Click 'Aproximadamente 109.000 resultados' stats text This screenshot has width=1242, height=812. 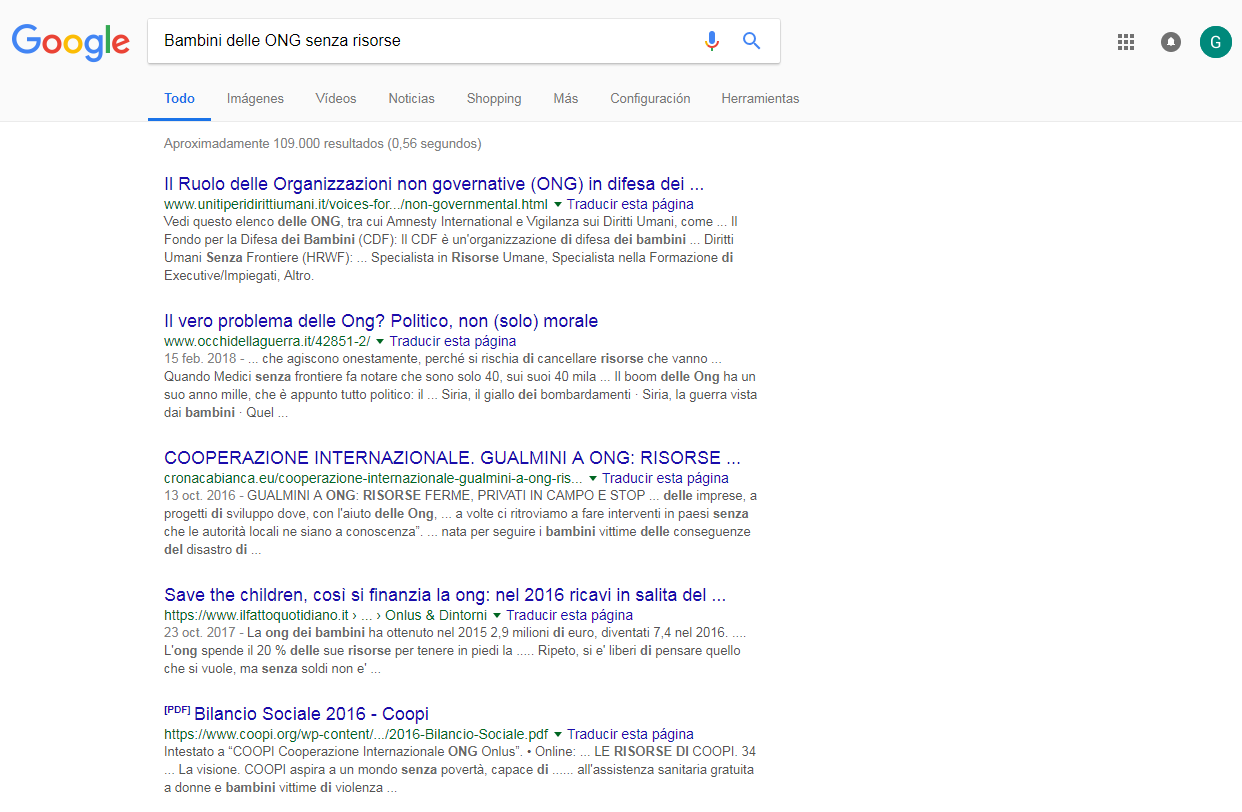click(x=322, y=143)
